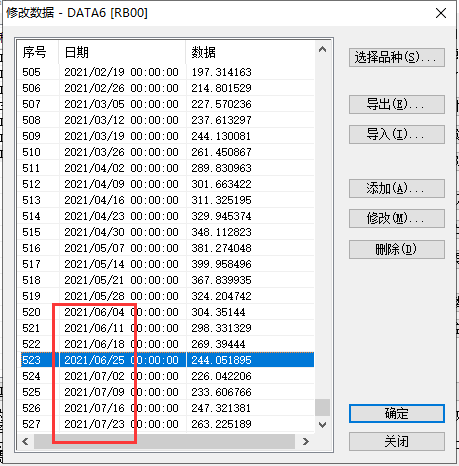Click data value 214.801529
Viewport: 459px width, 466px height.
221,88
